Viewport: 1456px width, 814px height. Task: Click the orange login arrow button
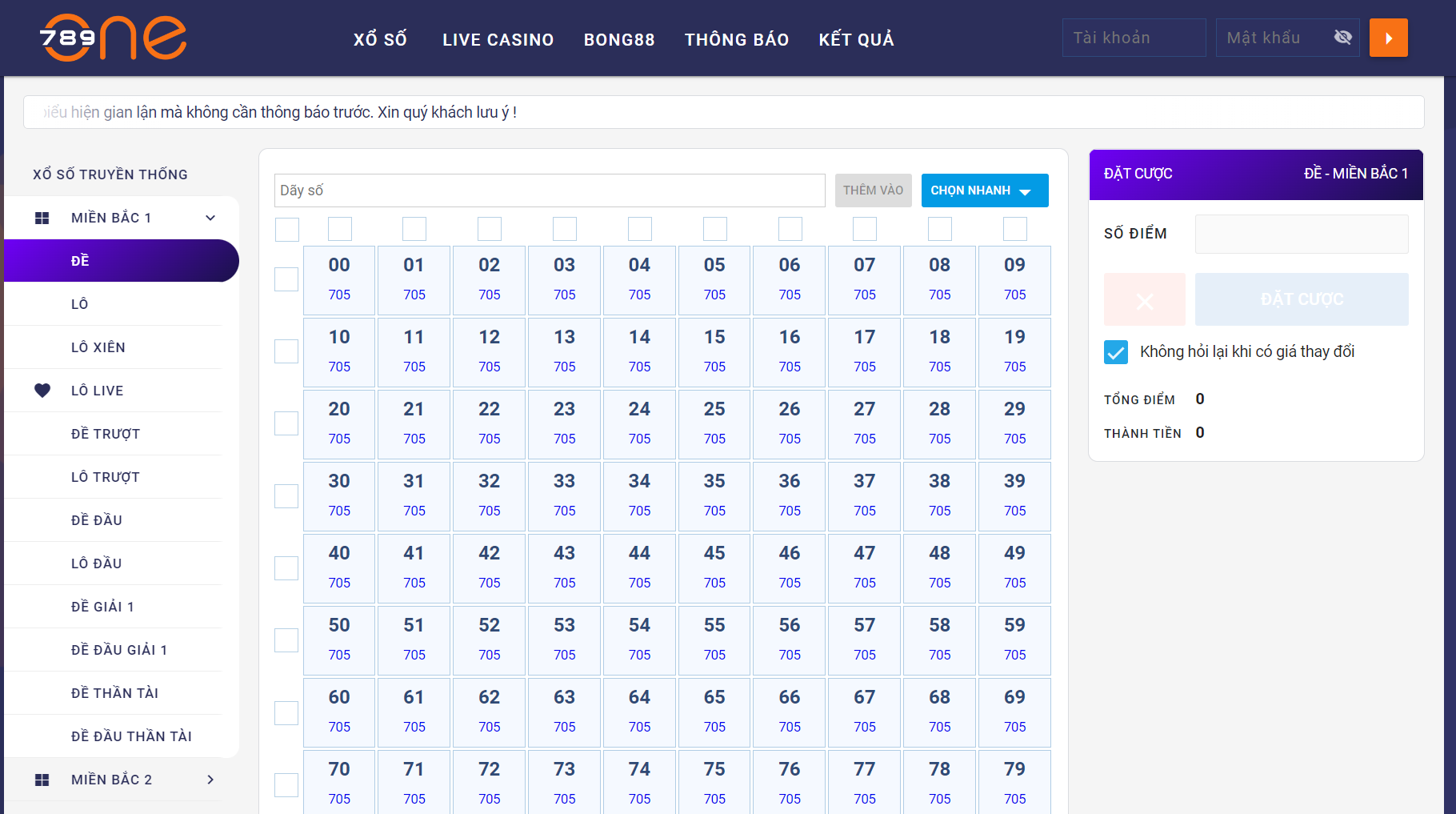pos(1389,38)
